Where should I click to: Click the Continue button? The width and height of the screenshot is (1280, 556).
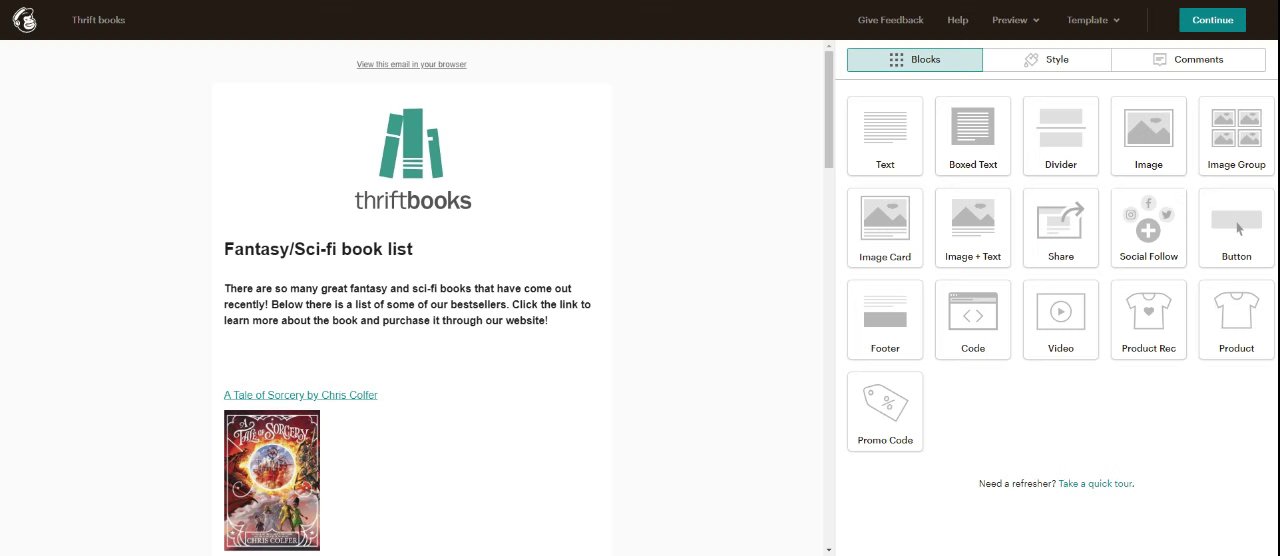tap(1212, 20)
